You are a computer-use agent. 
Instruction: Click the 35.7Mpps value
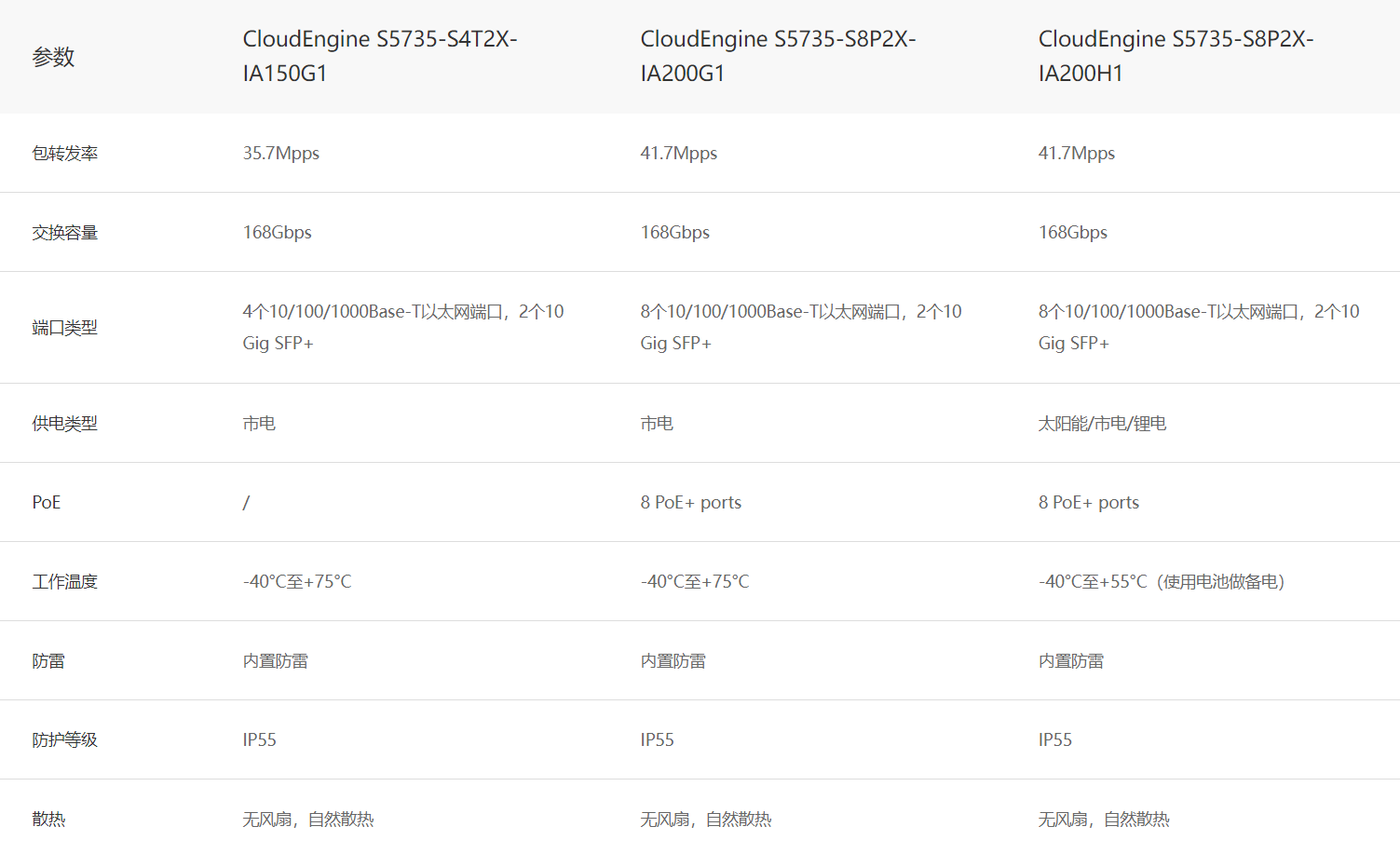280,154
